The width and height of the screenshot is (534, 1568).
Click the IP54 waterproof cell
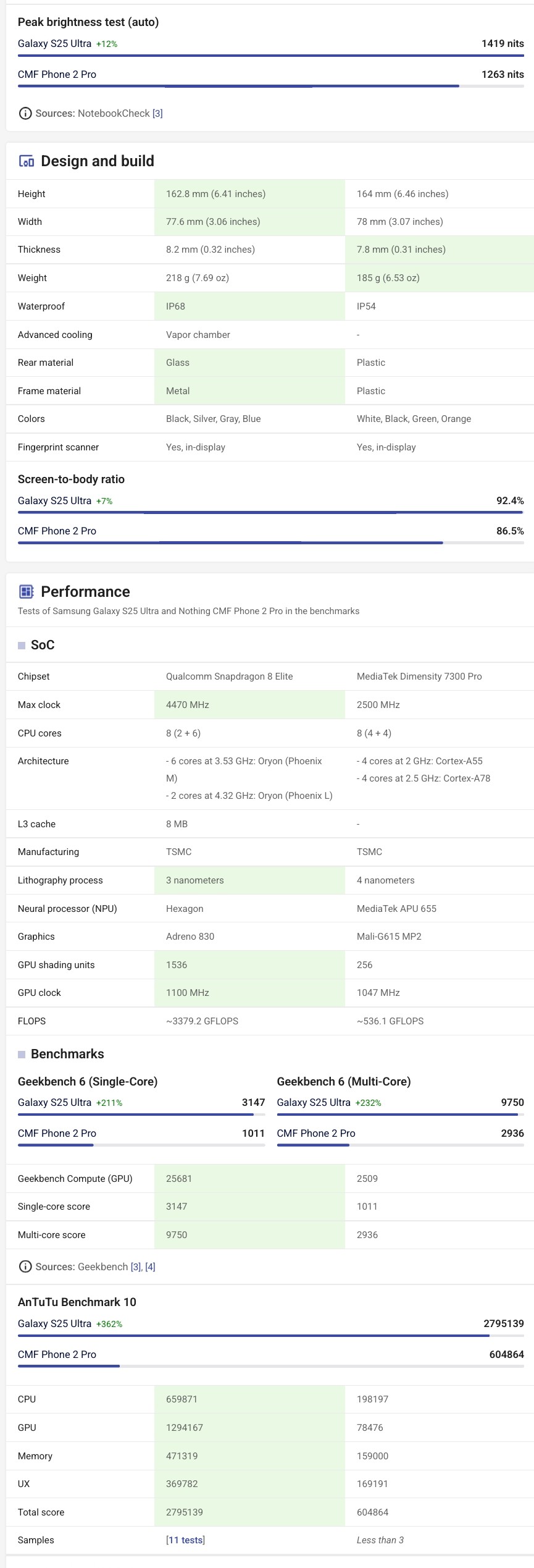pyautogui.click(x=440, y=306)
